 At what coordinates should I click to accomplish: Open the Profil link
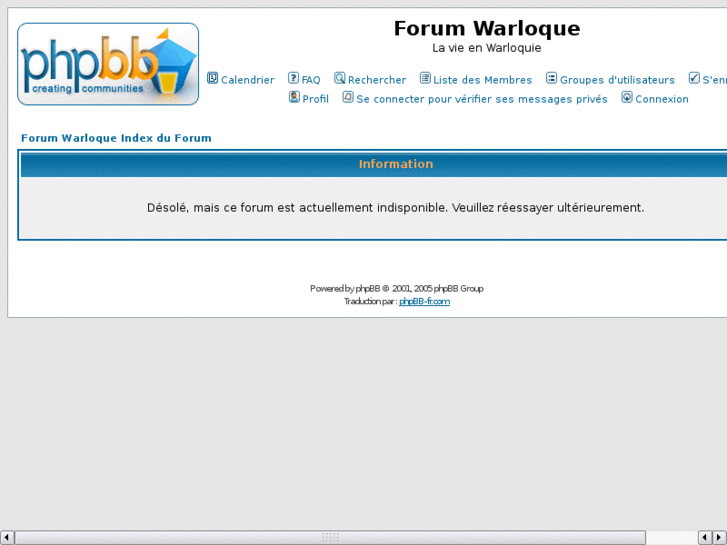pos(315,99)
